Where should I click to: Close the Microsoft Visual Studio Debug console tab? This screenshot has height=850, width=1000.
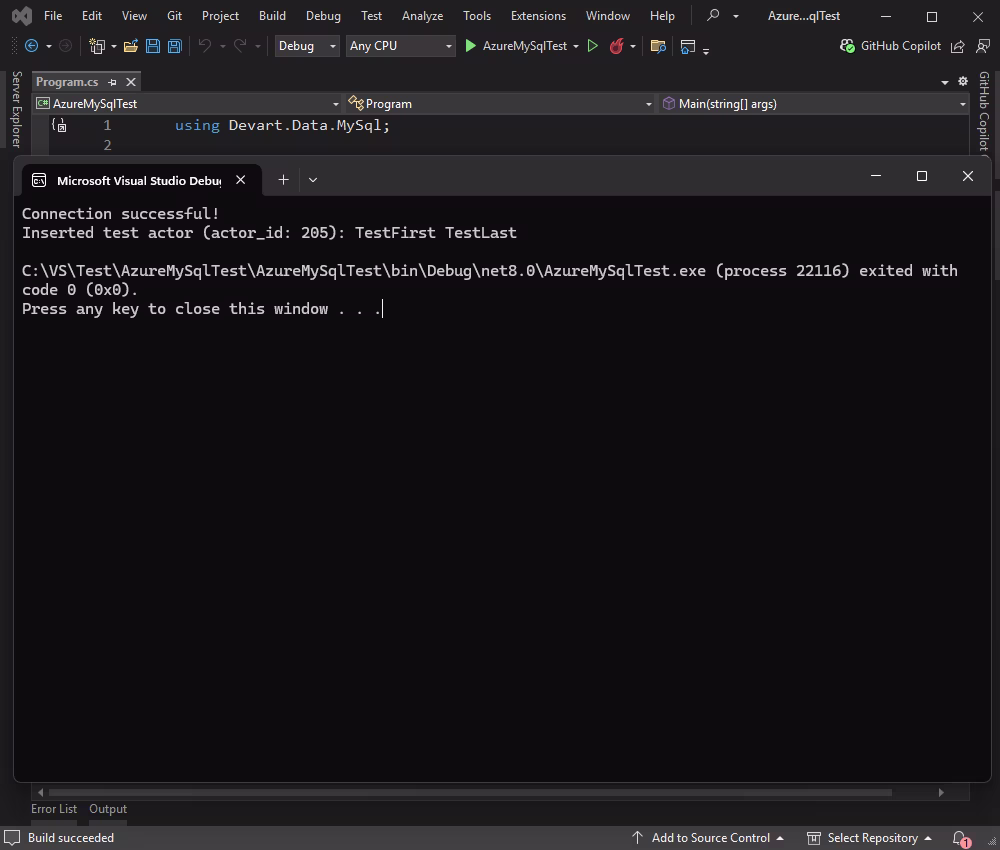point(240,180)
